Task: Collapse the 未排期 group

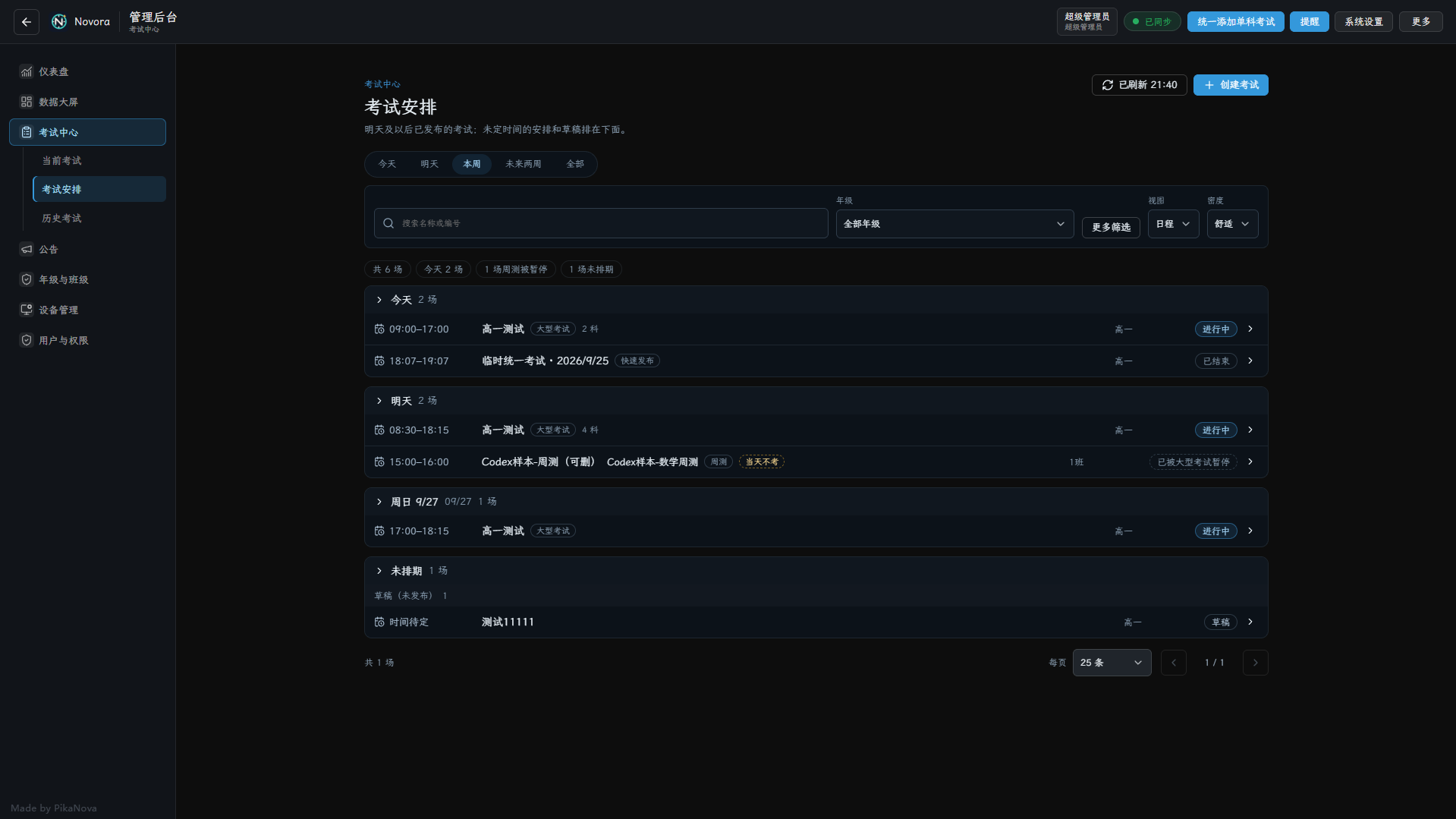Action: tap(379, 571)
